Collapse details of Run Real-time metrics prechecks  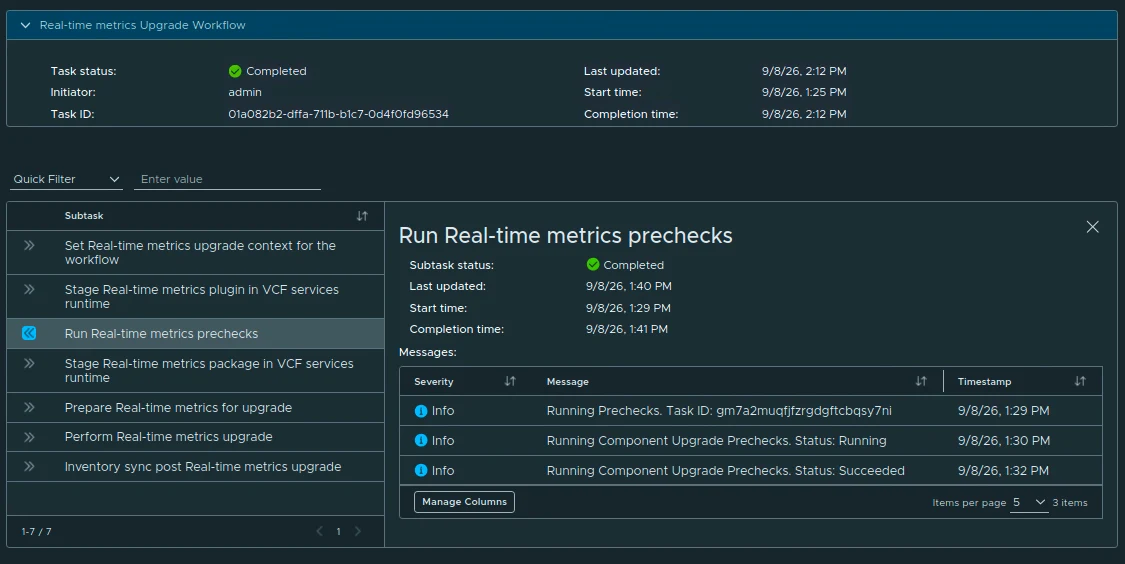pos(29,333)
